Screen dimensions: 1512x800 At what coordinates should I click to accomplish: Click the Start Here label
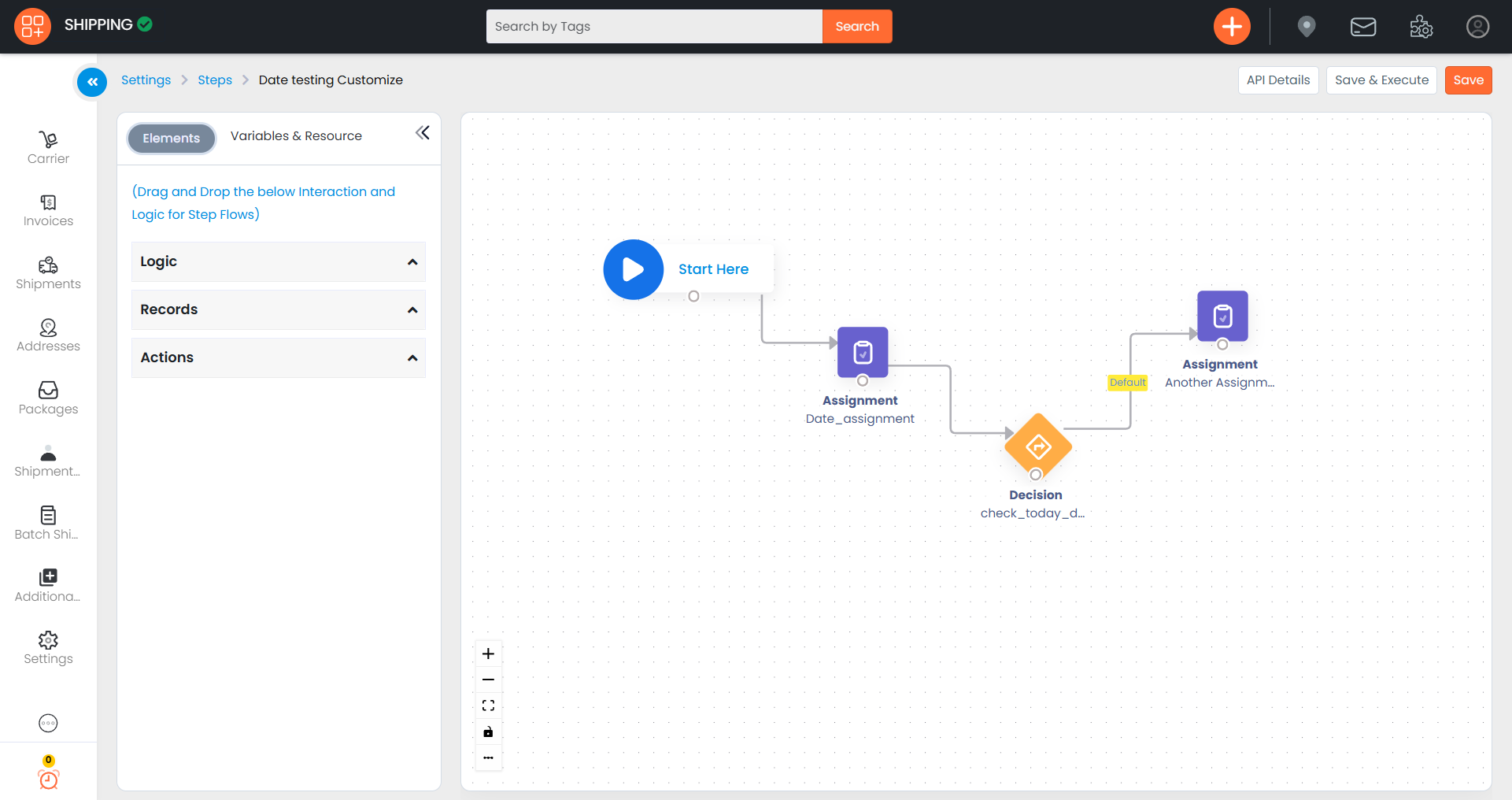click(713, 269)
